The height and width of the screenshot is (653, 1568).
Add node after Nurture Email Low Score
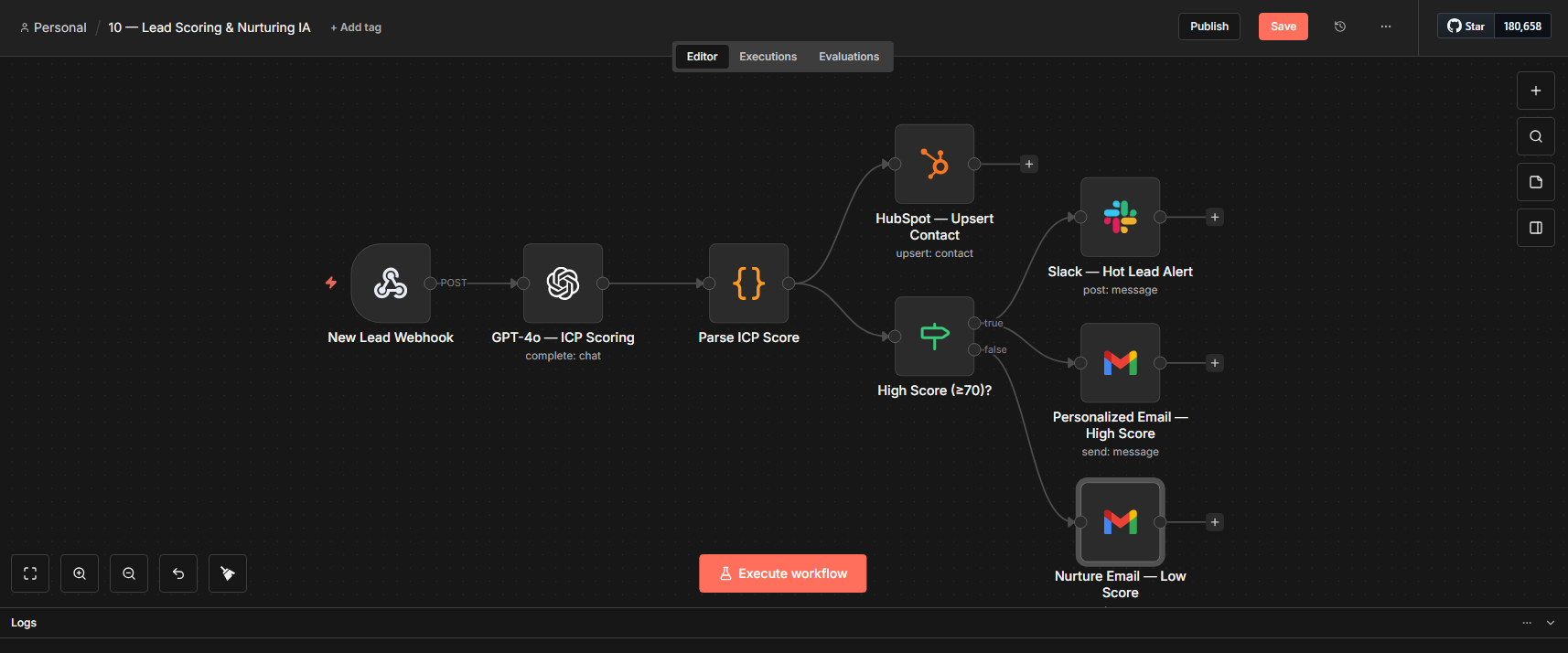click(x=1215, y=522)
